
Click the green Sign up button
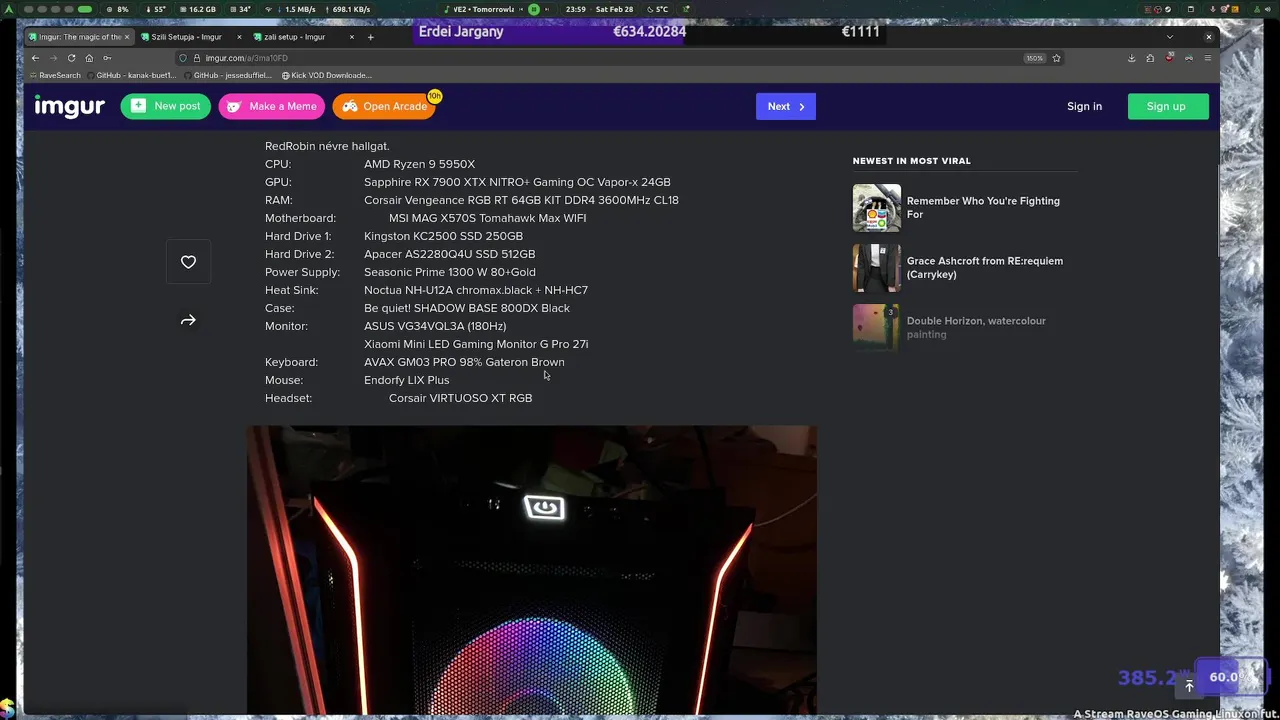[x=1166, y=106]
